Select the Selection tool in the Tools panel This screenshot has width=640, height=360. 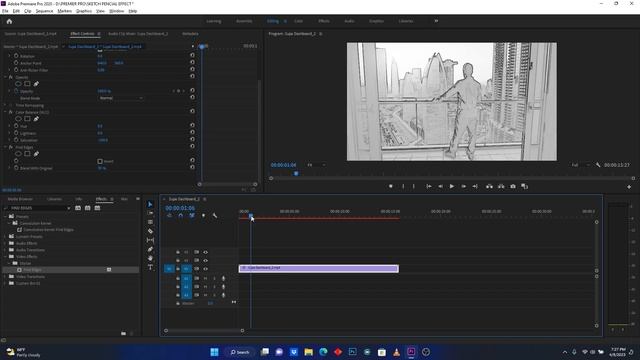pos(150,204)
